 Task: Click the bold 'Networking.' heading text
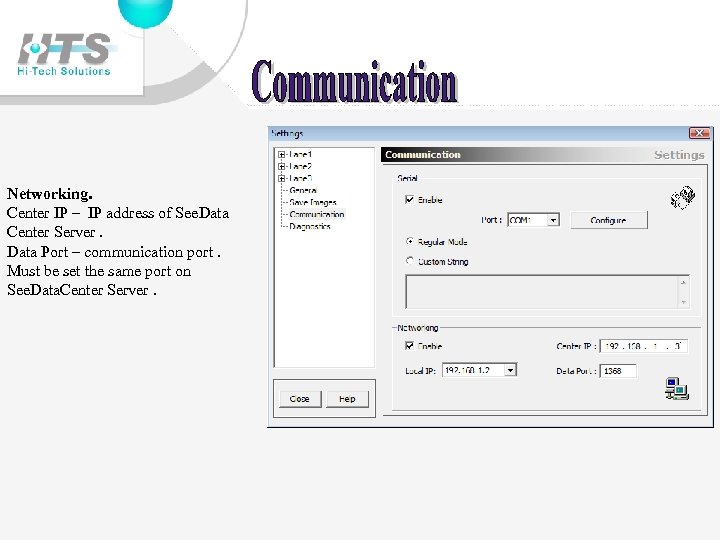(x=50, y=193)
